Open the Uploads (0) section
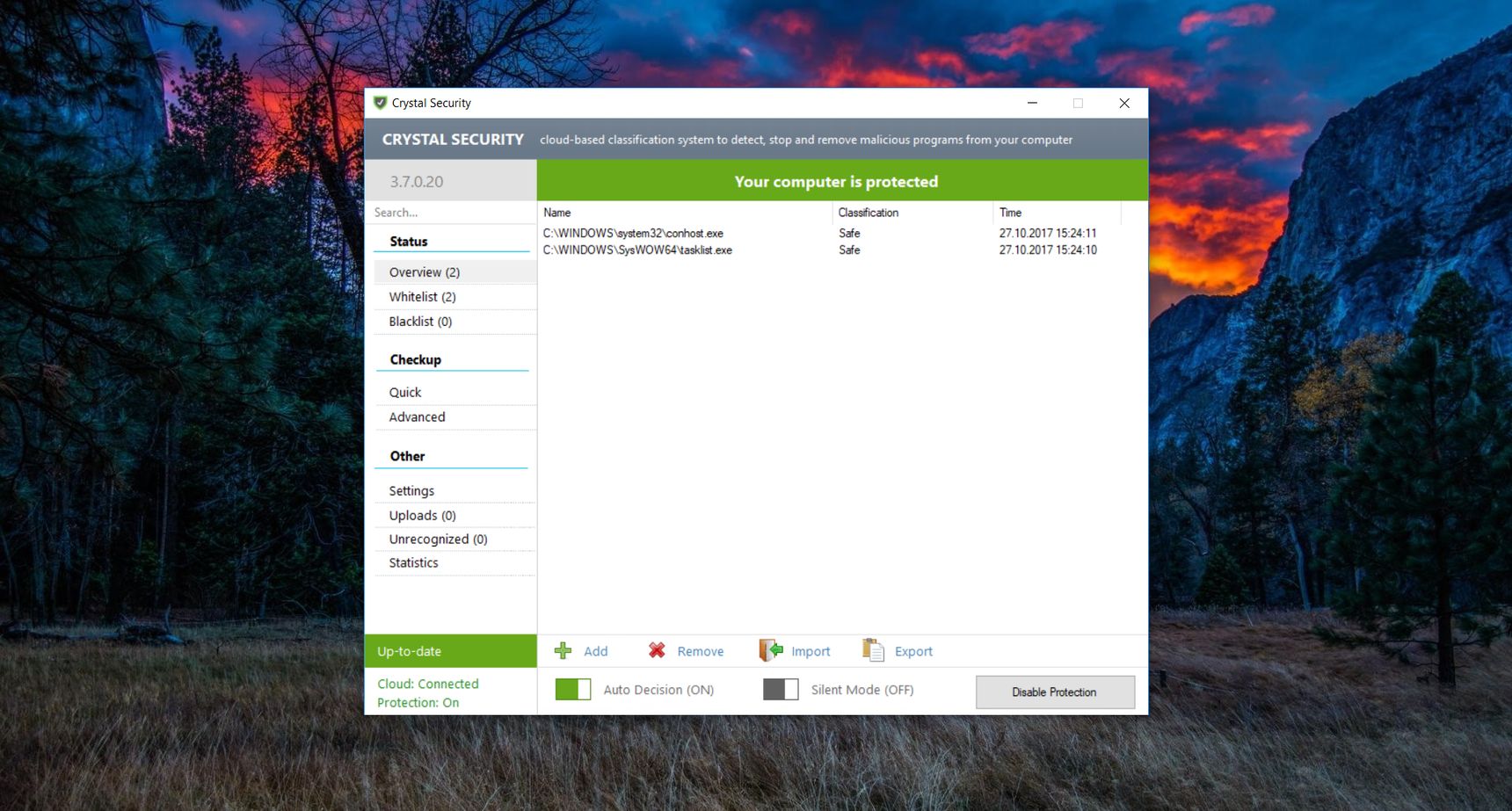 [454, 516]
